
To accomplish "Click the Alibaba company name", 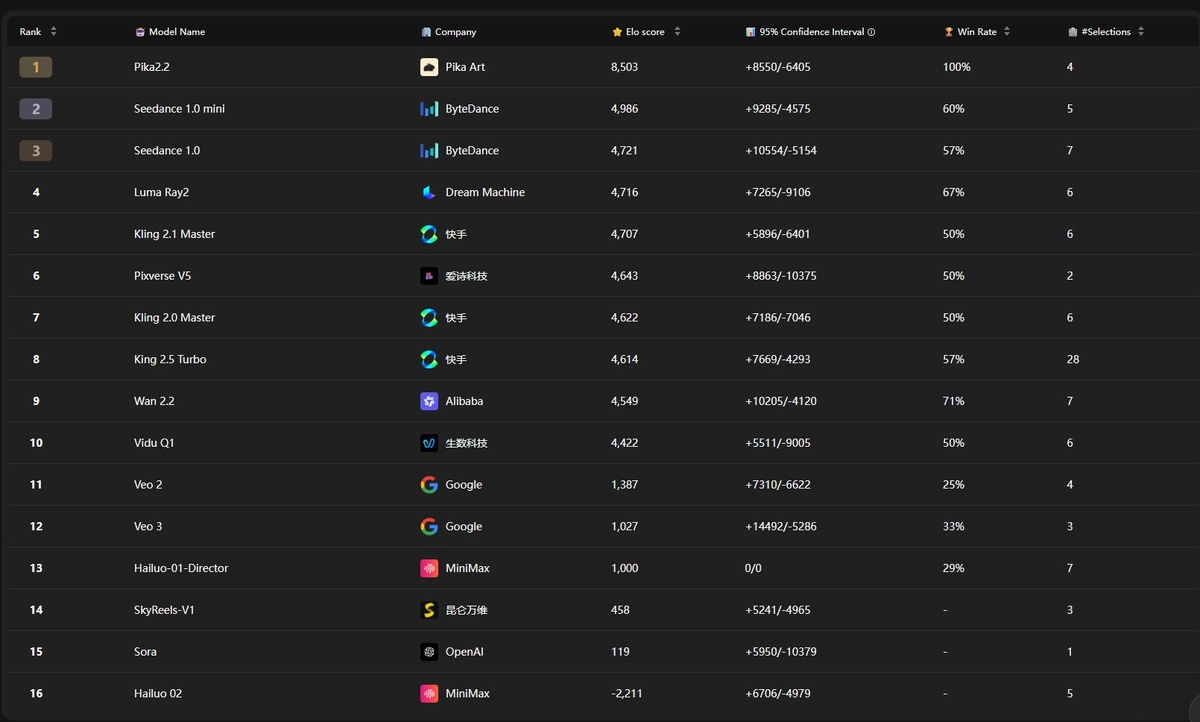I will tap(464, 401).
